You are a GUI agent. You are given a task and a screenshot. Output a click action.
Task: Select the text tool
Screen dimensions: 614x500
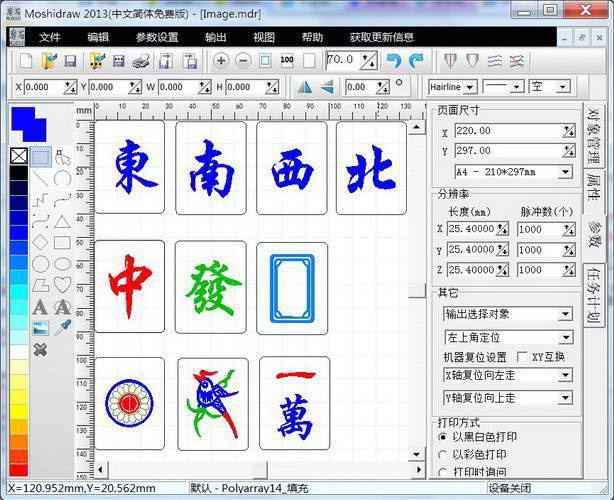[40, 307]
